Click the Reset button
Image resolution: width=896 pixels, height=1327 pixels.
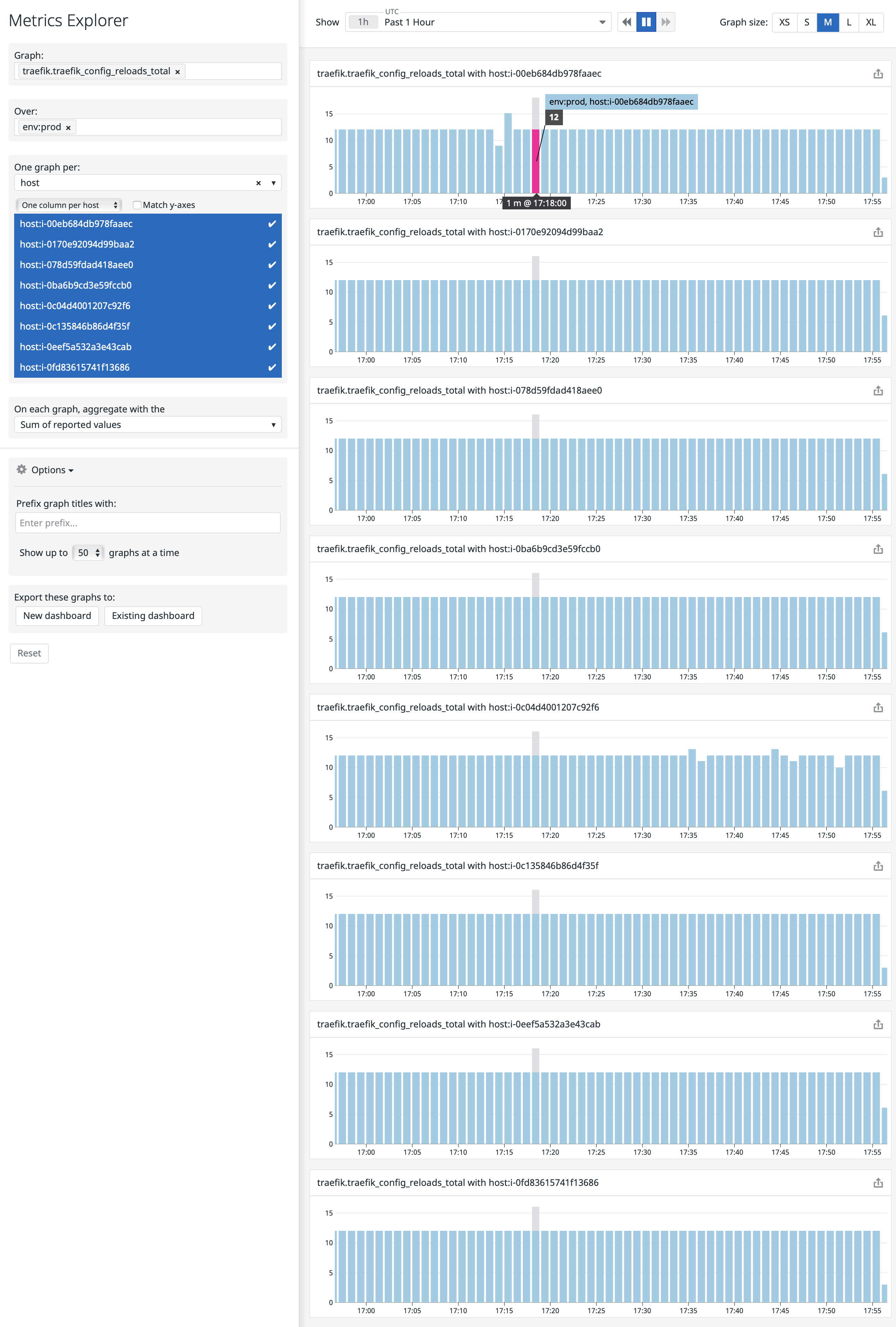click(x=29, y=653)
